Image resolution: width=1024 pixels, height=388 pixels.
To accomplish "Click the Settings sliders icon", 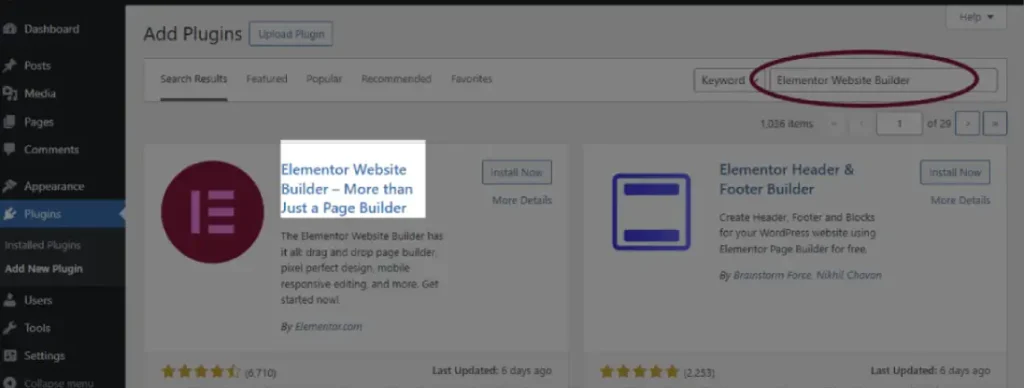I will (x=9, y=356).
